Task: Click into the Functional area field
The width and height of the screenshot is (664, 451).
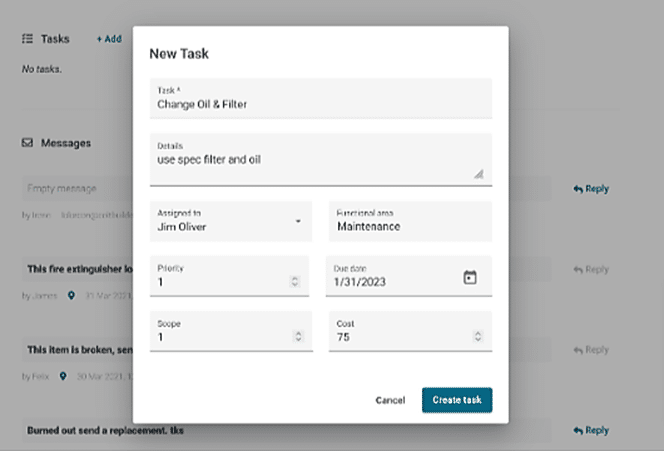Action: pos(410,226)
